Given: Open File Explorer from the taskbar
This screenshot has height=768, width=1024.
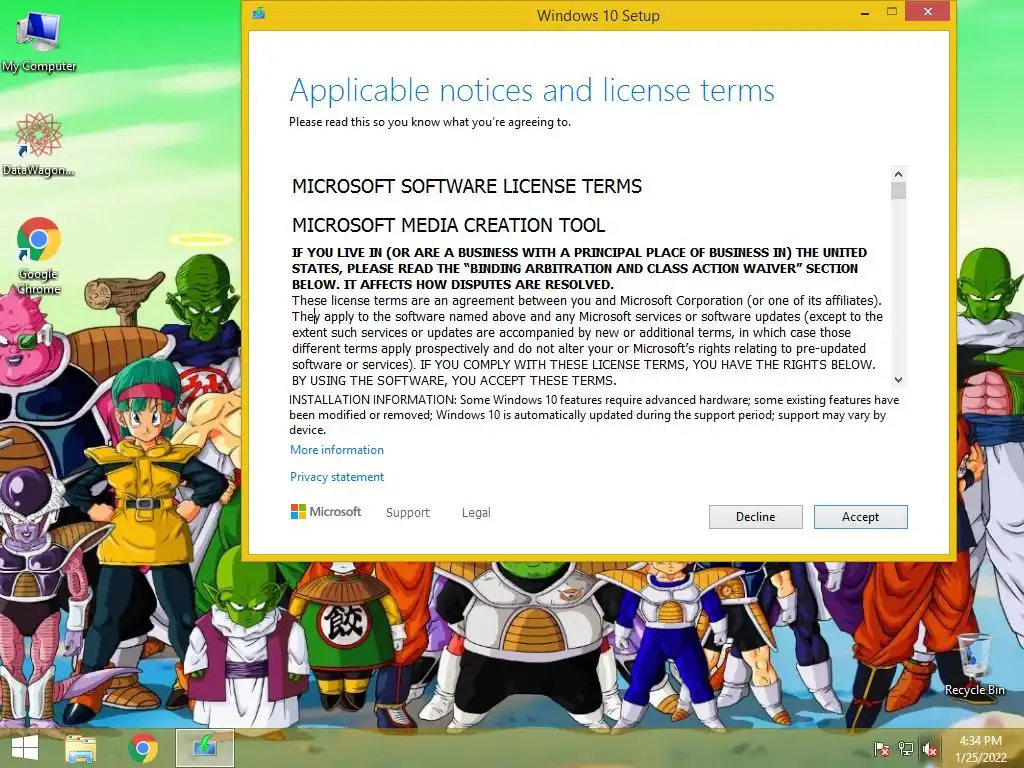Looking at the screenshot, I should [x=80, y=748].
